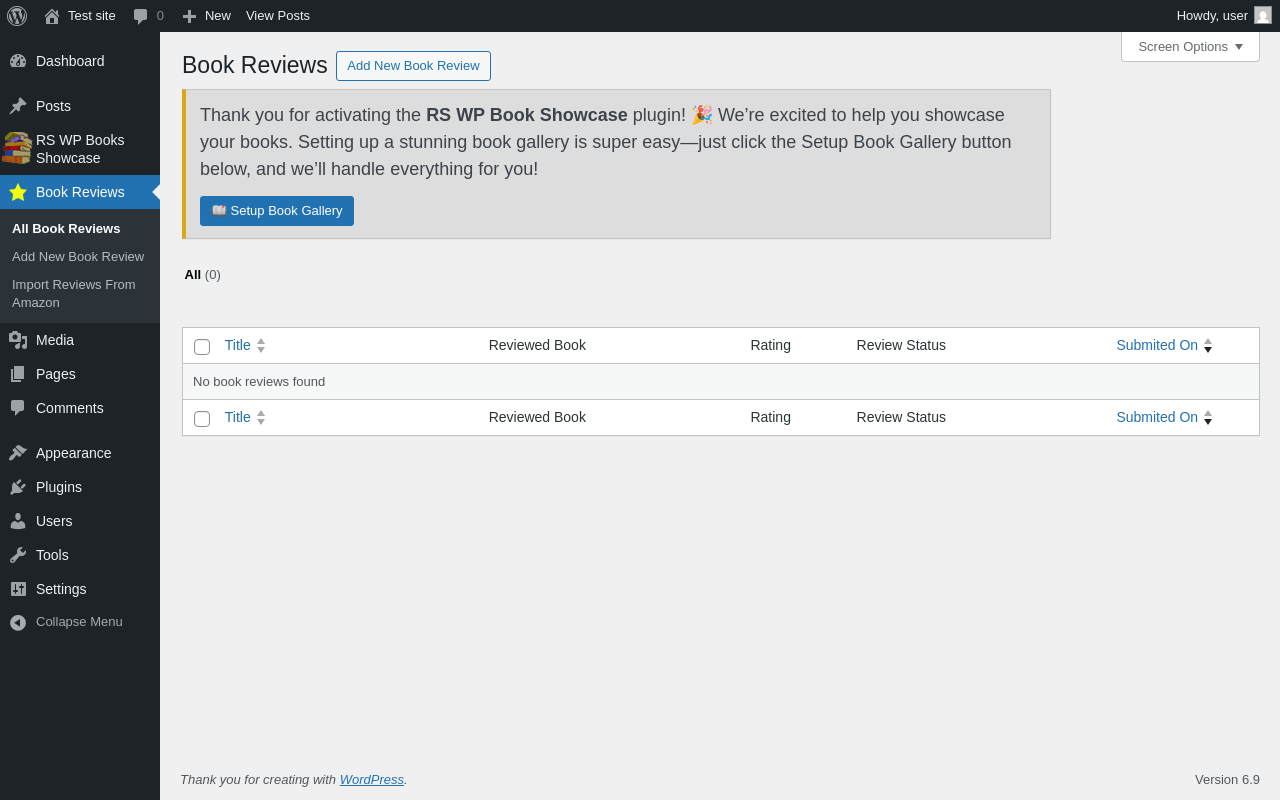Click the Setup Book Gallery button
Image resolution: width=1280 pixels, height=800 pixels.
(x=277, y=211)
